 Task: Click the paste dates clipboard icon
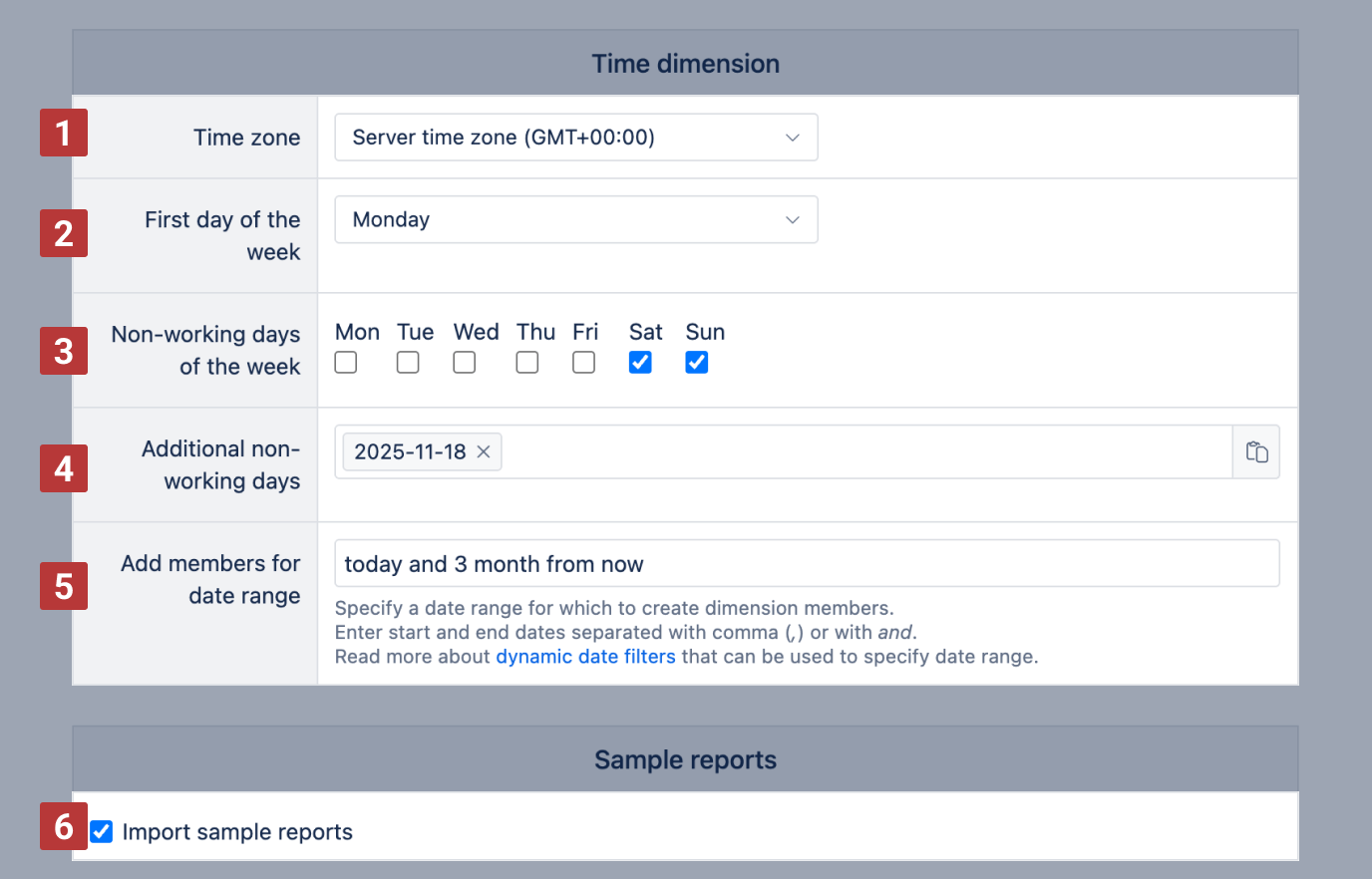click(1256, 451)
